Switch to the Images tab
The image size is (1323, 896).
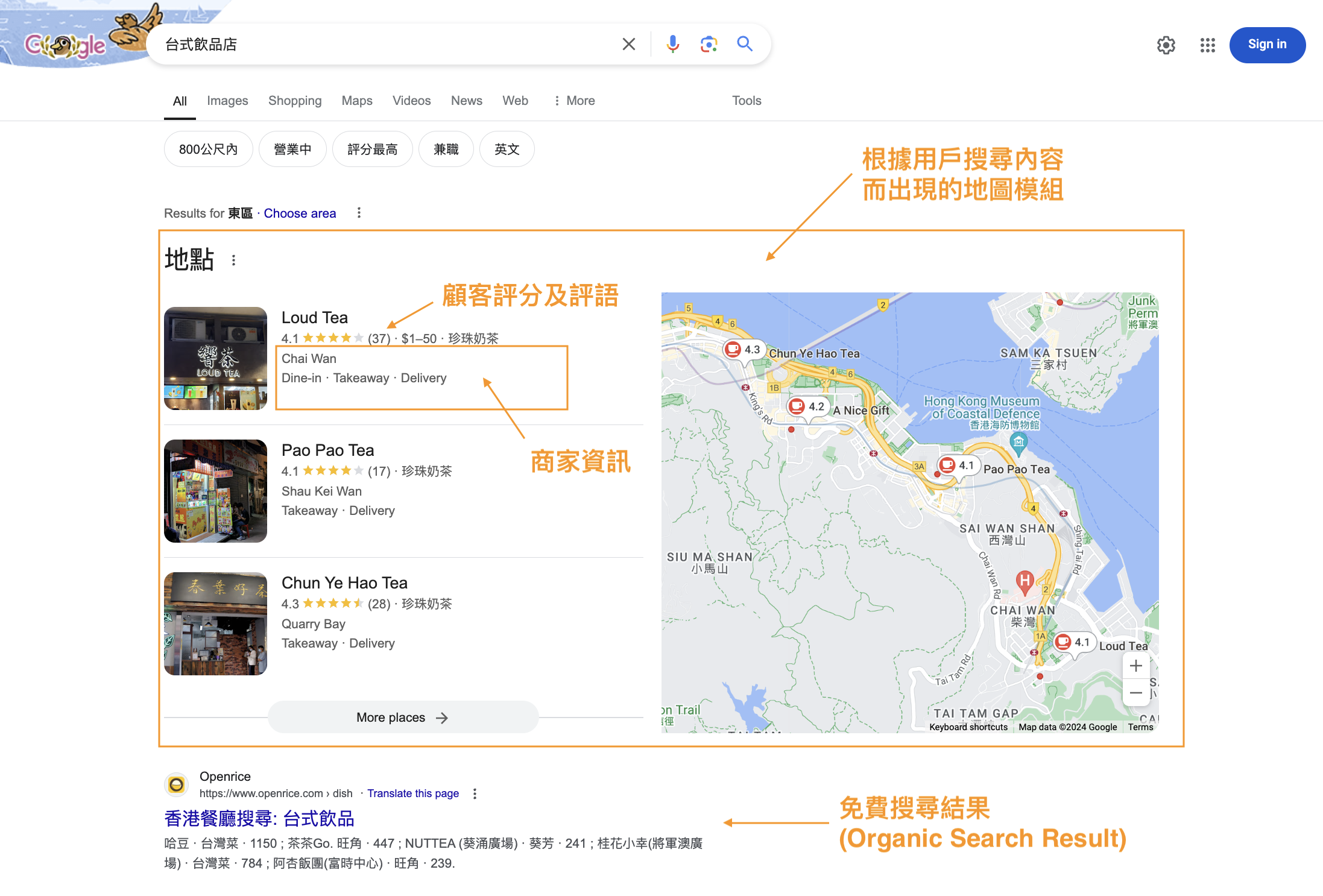tap(227, 101)
